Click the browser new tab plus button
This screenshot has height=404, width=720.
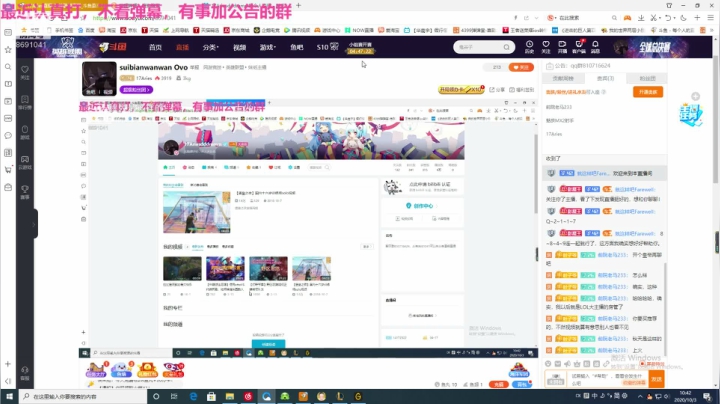pos(298,5)
